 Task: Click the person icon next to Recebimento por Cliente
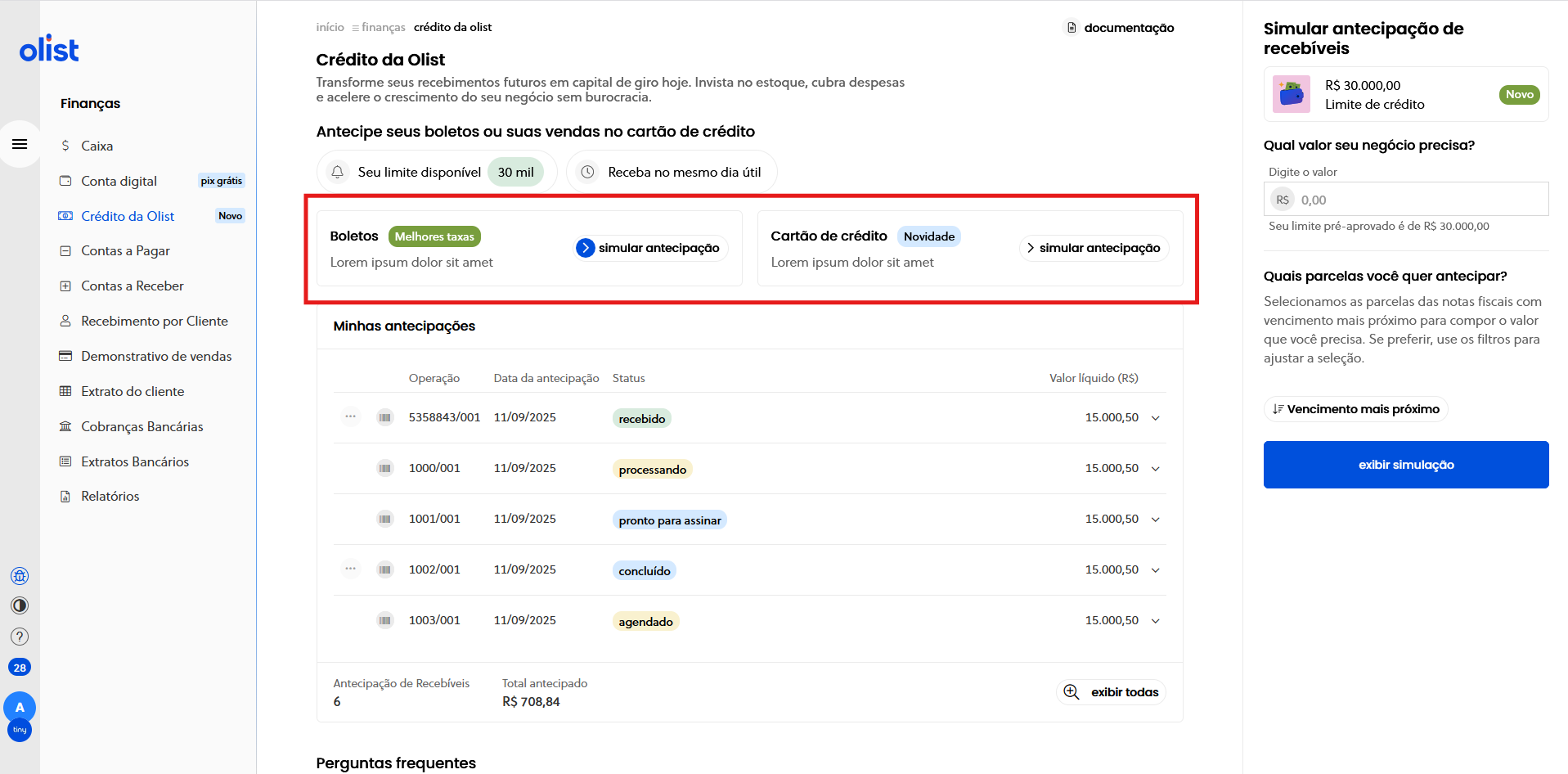coord(65,321)
